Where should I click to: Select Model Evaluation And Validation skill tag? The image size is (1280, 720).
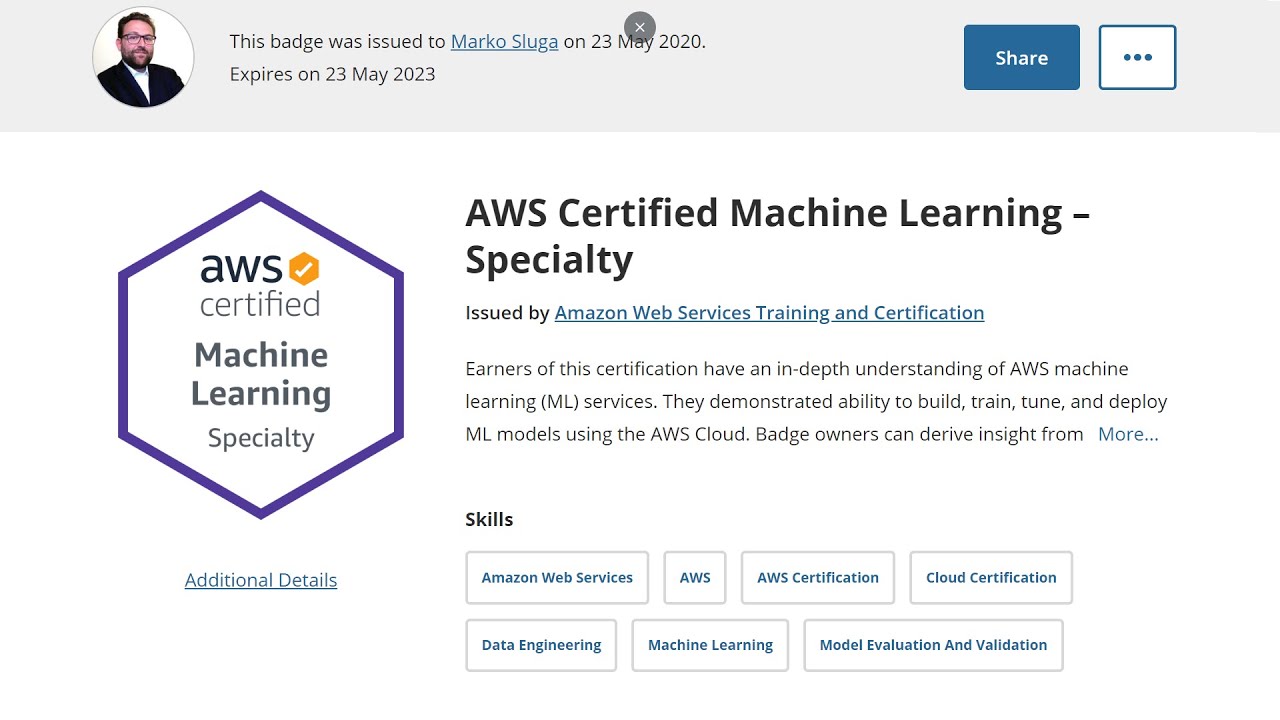click(x=933, y=645)
